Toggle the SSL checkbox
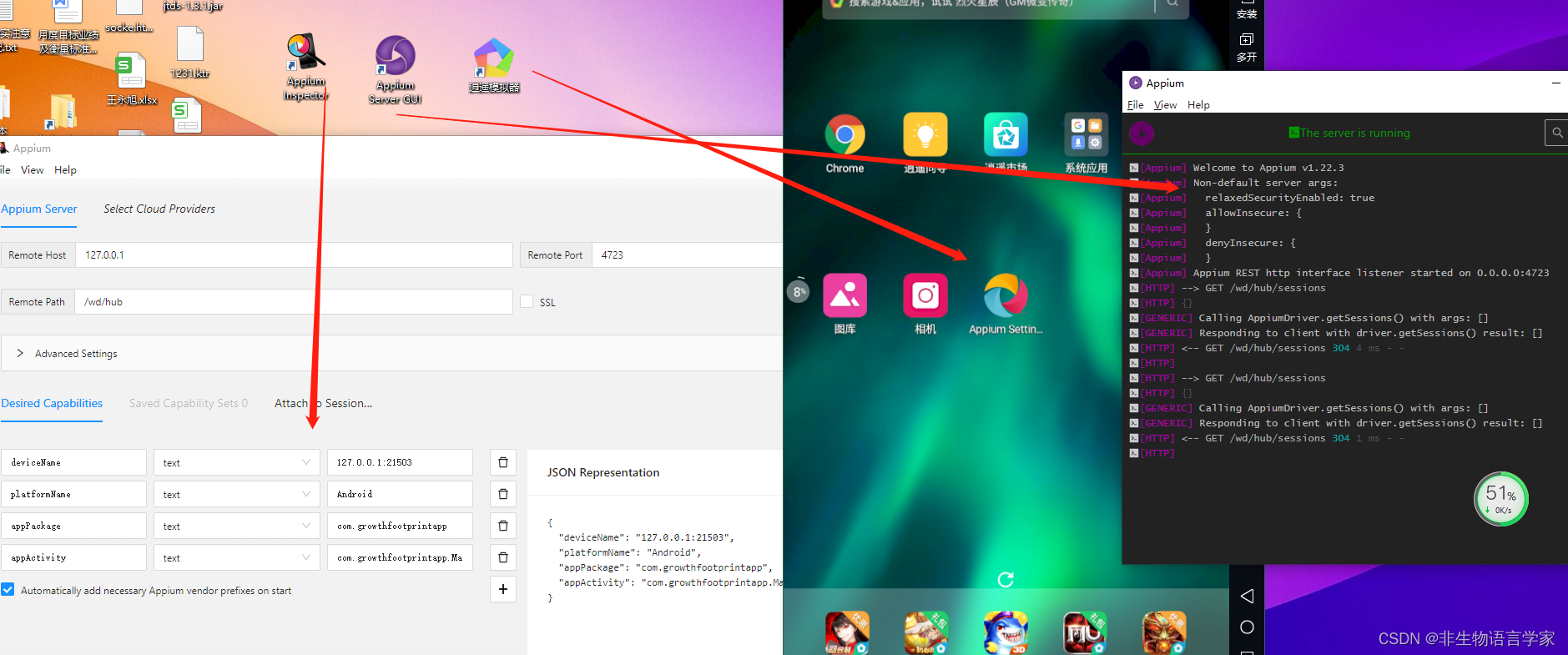 coord(527,301)
